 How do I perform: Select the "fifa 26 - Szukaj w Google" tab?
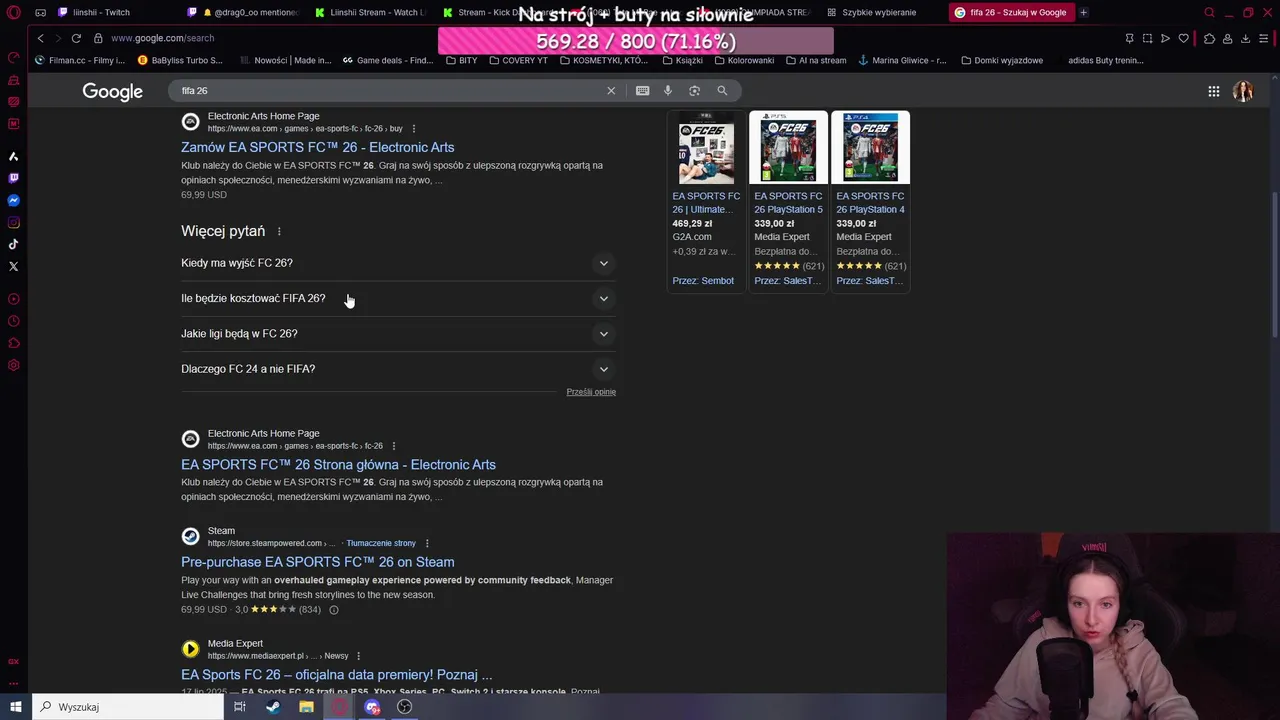click(x=1010, y=13)
